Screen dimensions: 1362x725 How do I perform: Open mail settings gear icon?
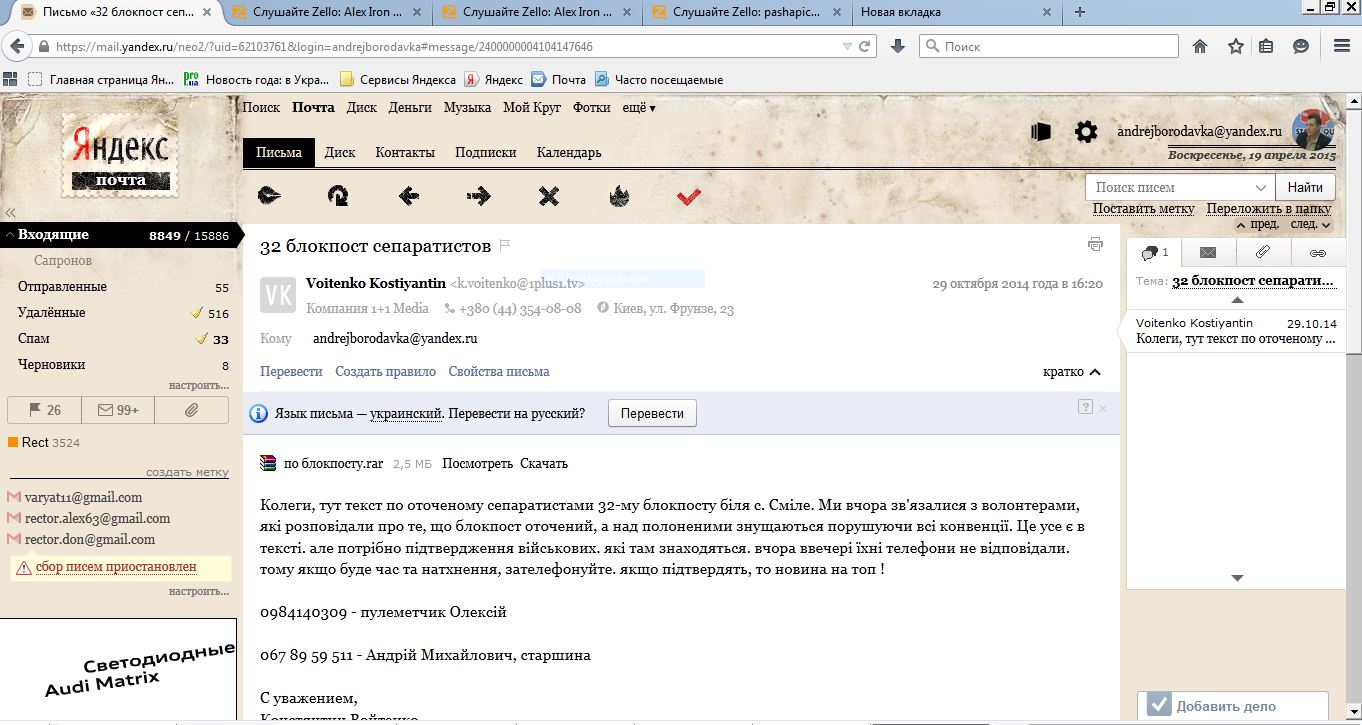(x=1085, y=132)
